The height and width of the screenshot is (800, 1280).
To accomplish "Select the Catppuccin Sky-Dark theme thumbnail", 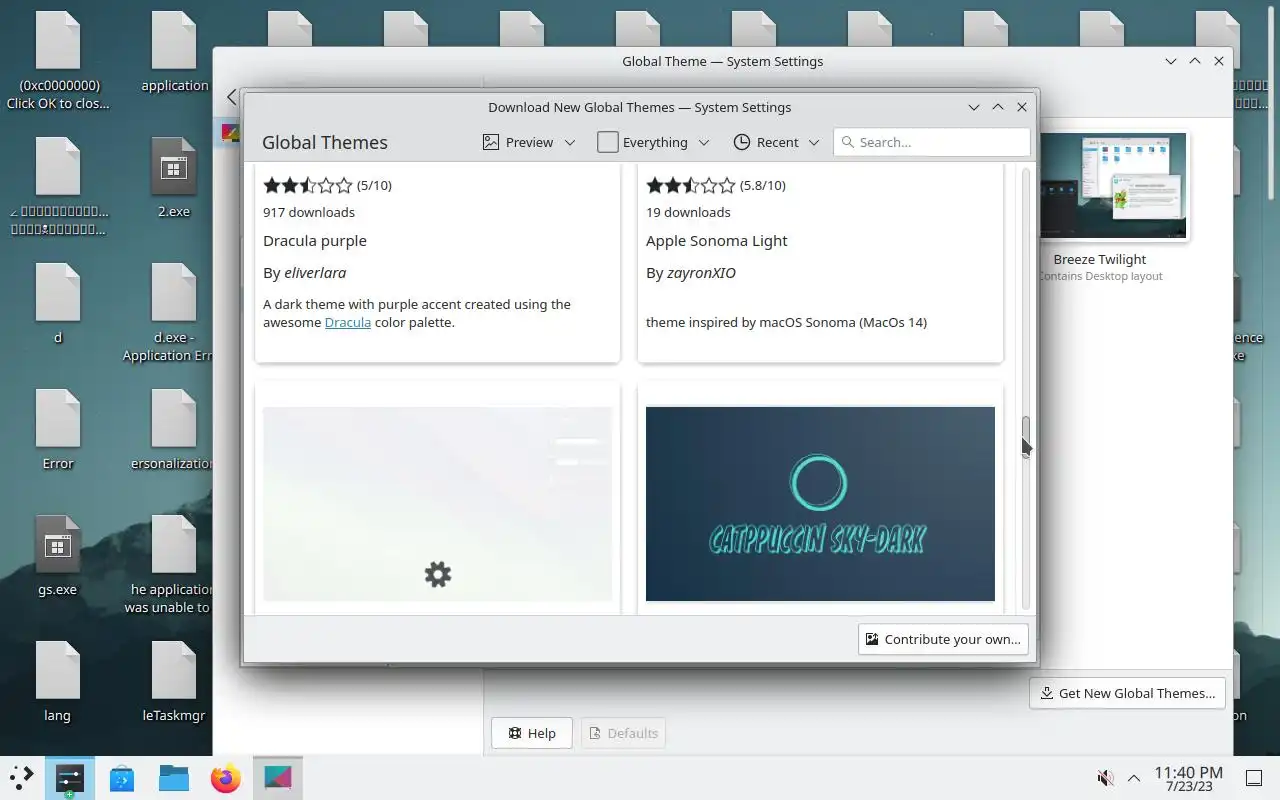I will point(820,504).
